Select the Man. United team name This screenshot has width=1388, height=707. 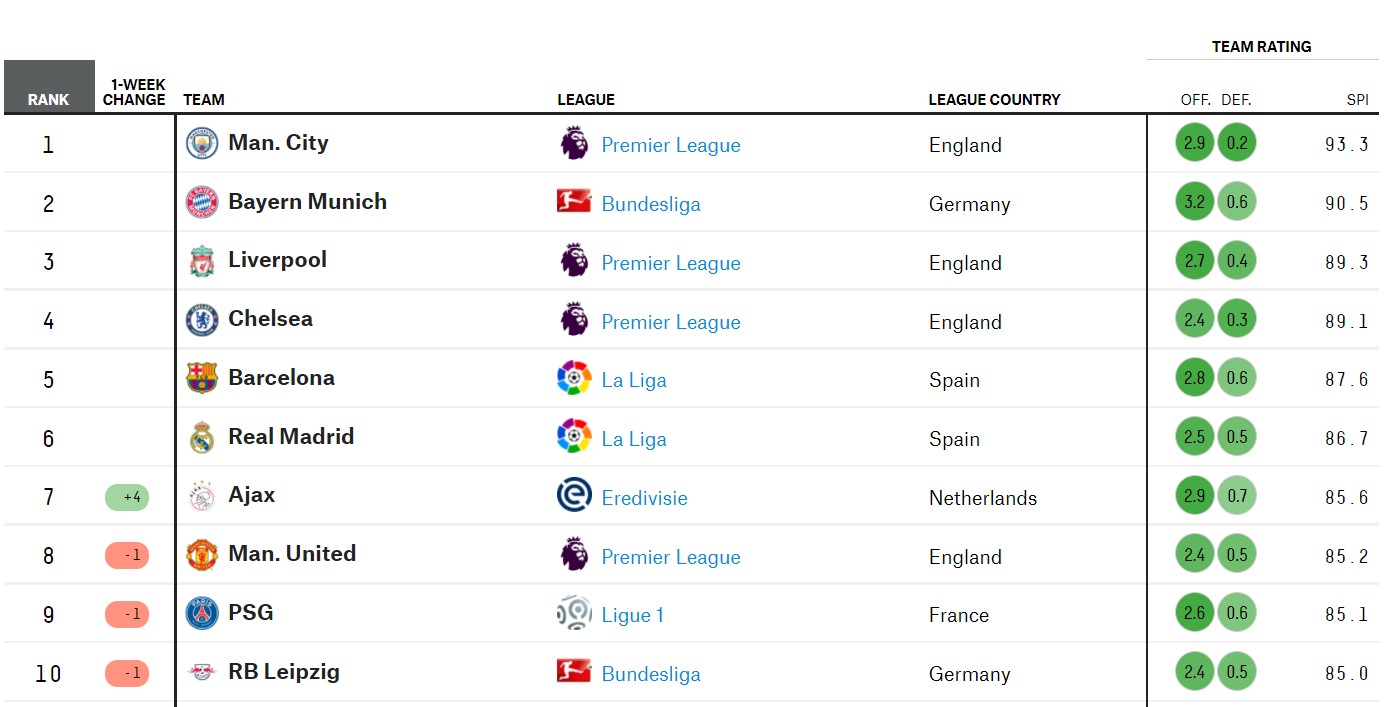(x=292, y=554)
